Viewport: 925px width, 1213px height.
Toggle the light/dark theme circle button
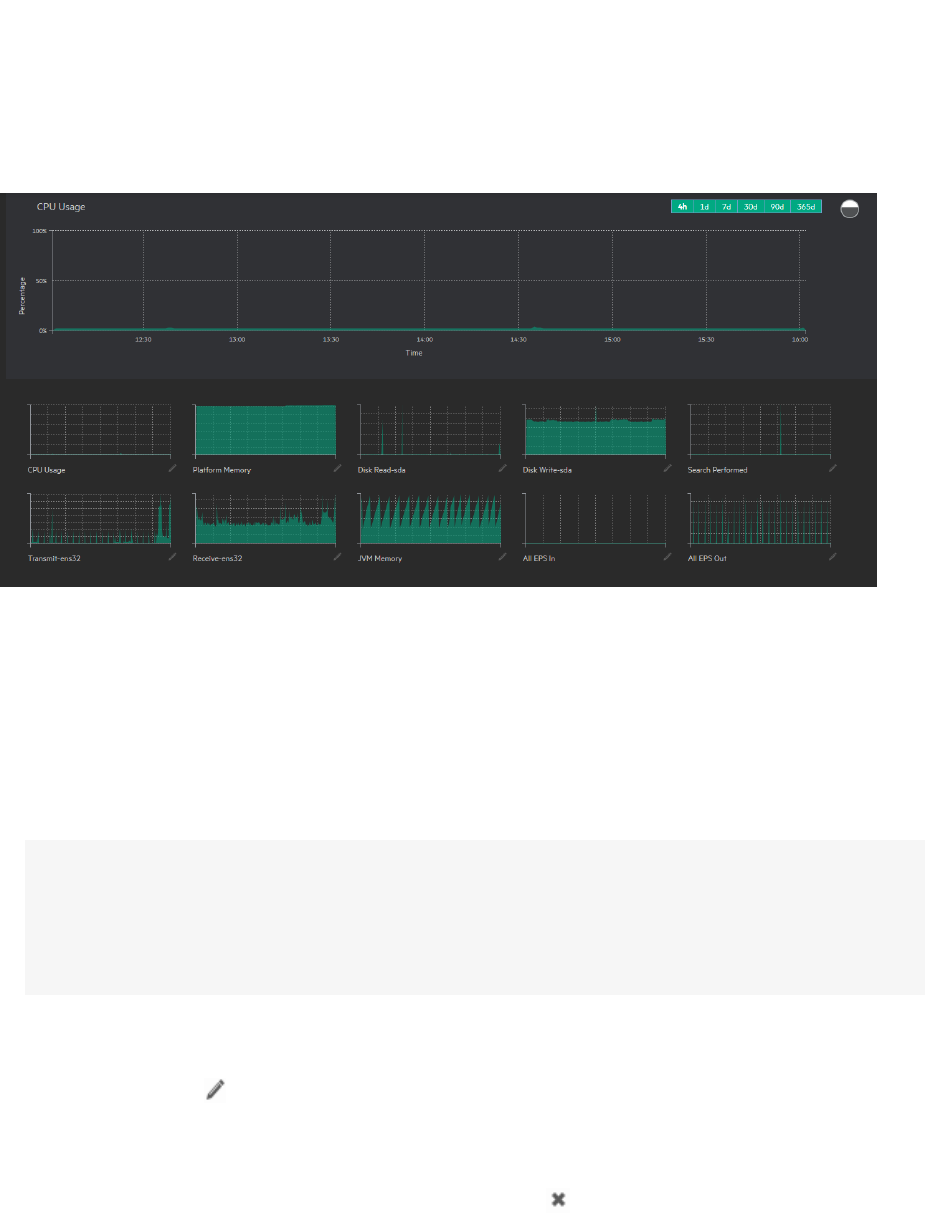click(849, 208)
